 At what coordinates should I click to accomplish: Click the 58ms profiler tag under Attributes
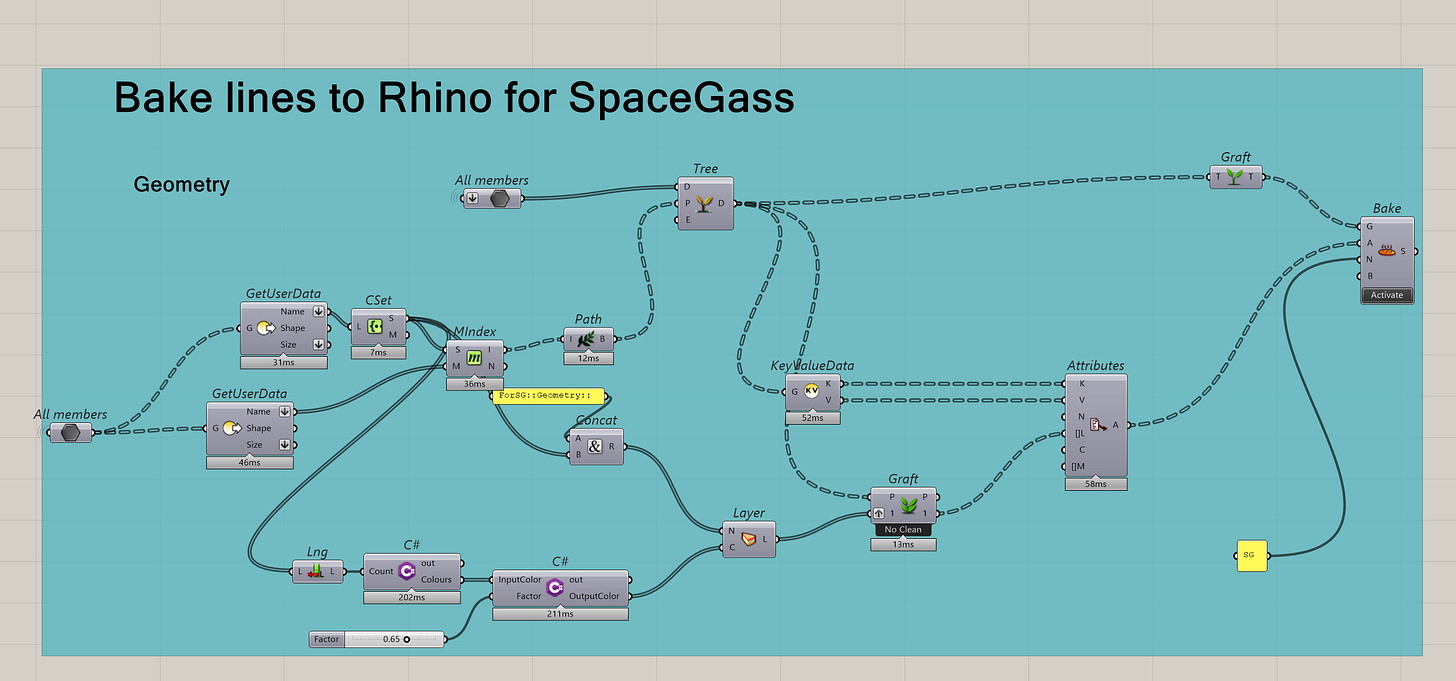coord(1096,484)
